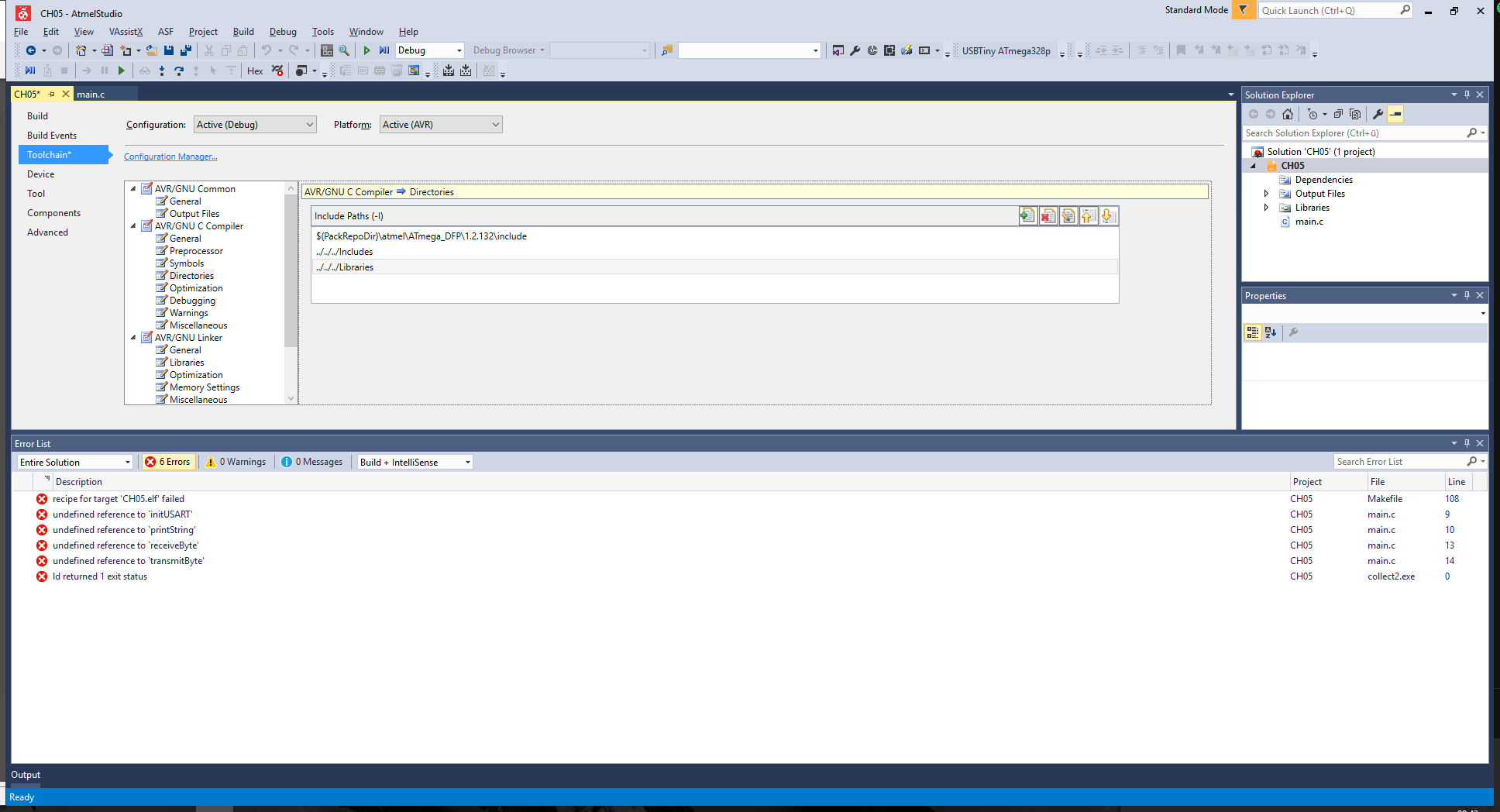Screen dimensions: 1500x812
Task: Open the Debug solution configuration dropdown
Action: 430,50
